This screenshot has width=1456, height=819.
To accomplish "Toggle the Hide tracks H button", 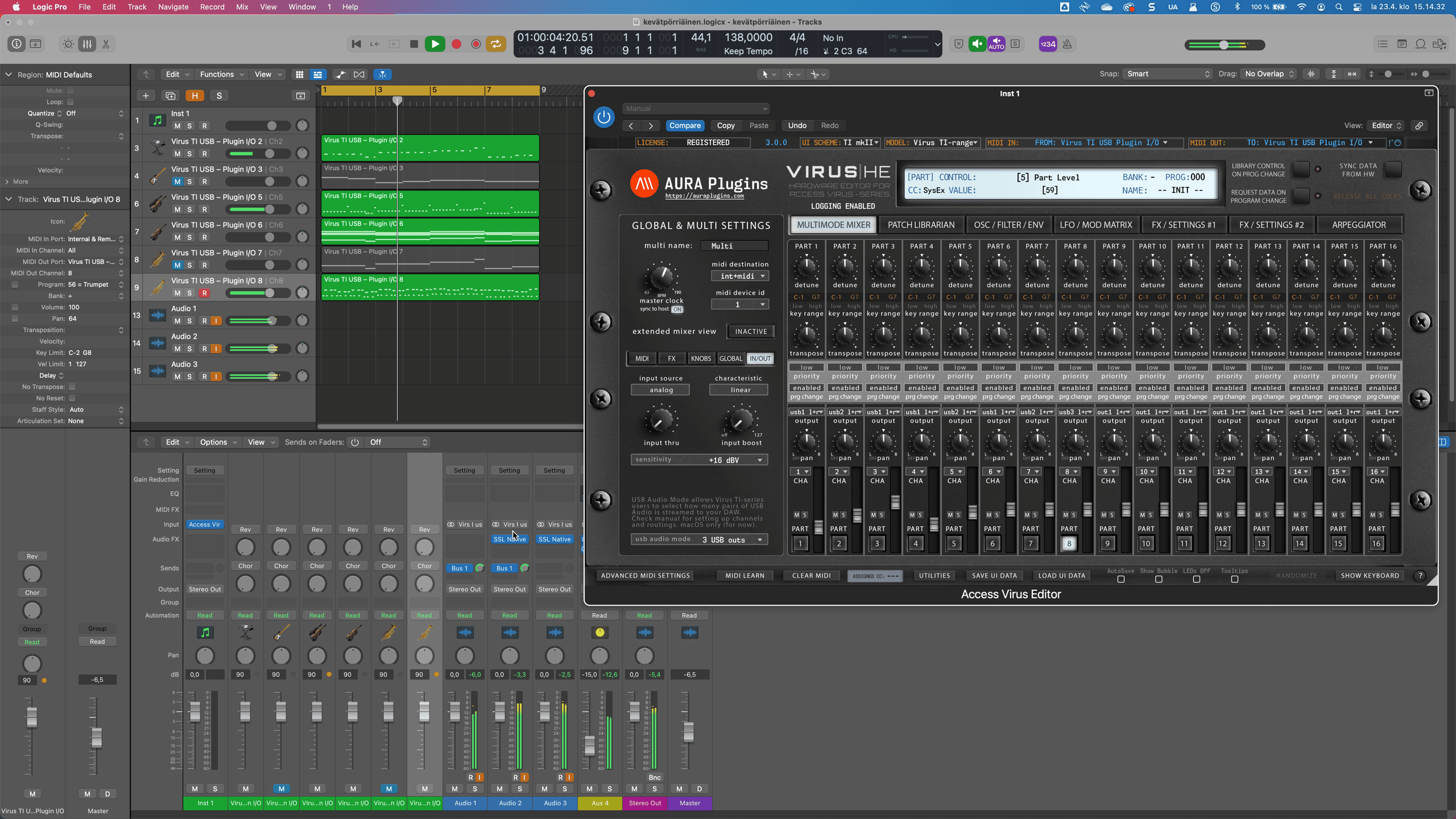I will pyautogui.click(x=195, y=96).
